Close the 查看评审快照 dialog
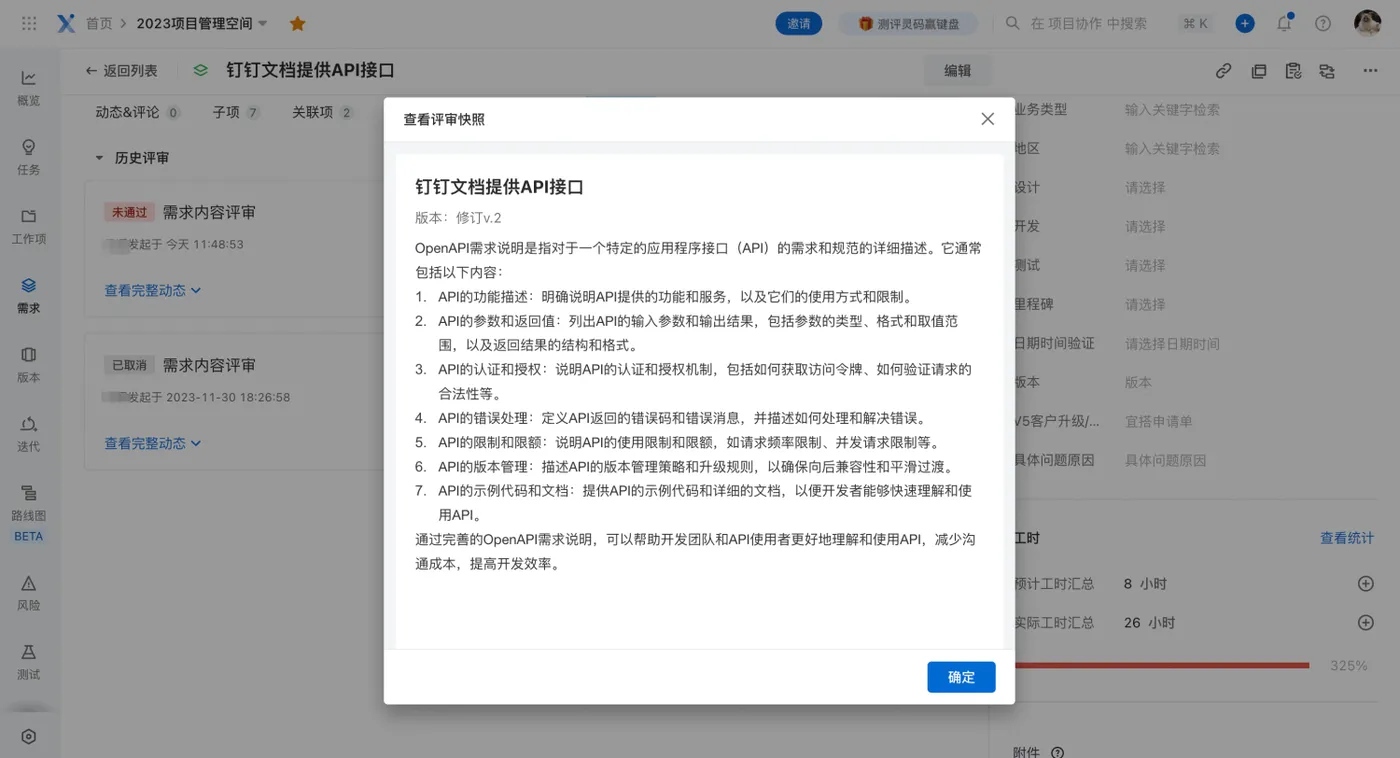The width and height of the screenshot is (1400, 758). [987, 119]
